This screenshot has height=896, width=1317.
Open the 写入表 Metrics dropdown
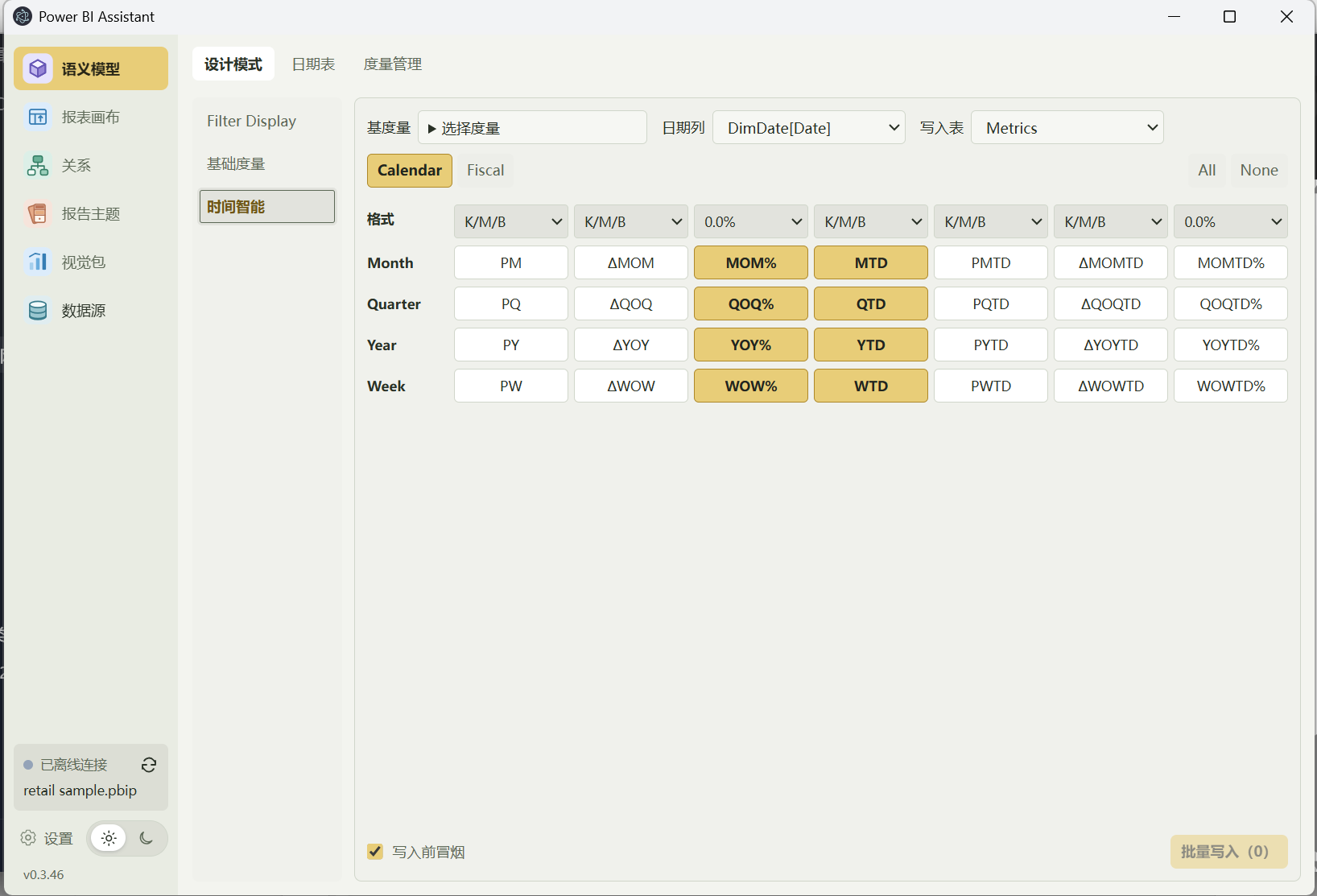pyautogui.click(x=1067, y=127)
